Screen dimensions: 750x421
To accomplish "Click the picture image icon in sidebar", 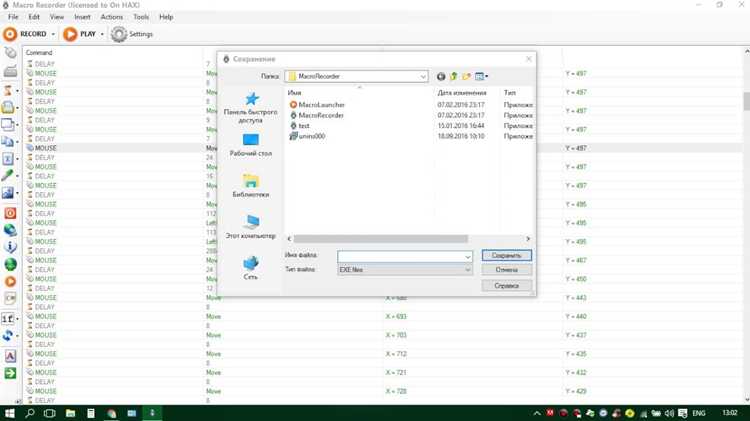I will 8,193.
